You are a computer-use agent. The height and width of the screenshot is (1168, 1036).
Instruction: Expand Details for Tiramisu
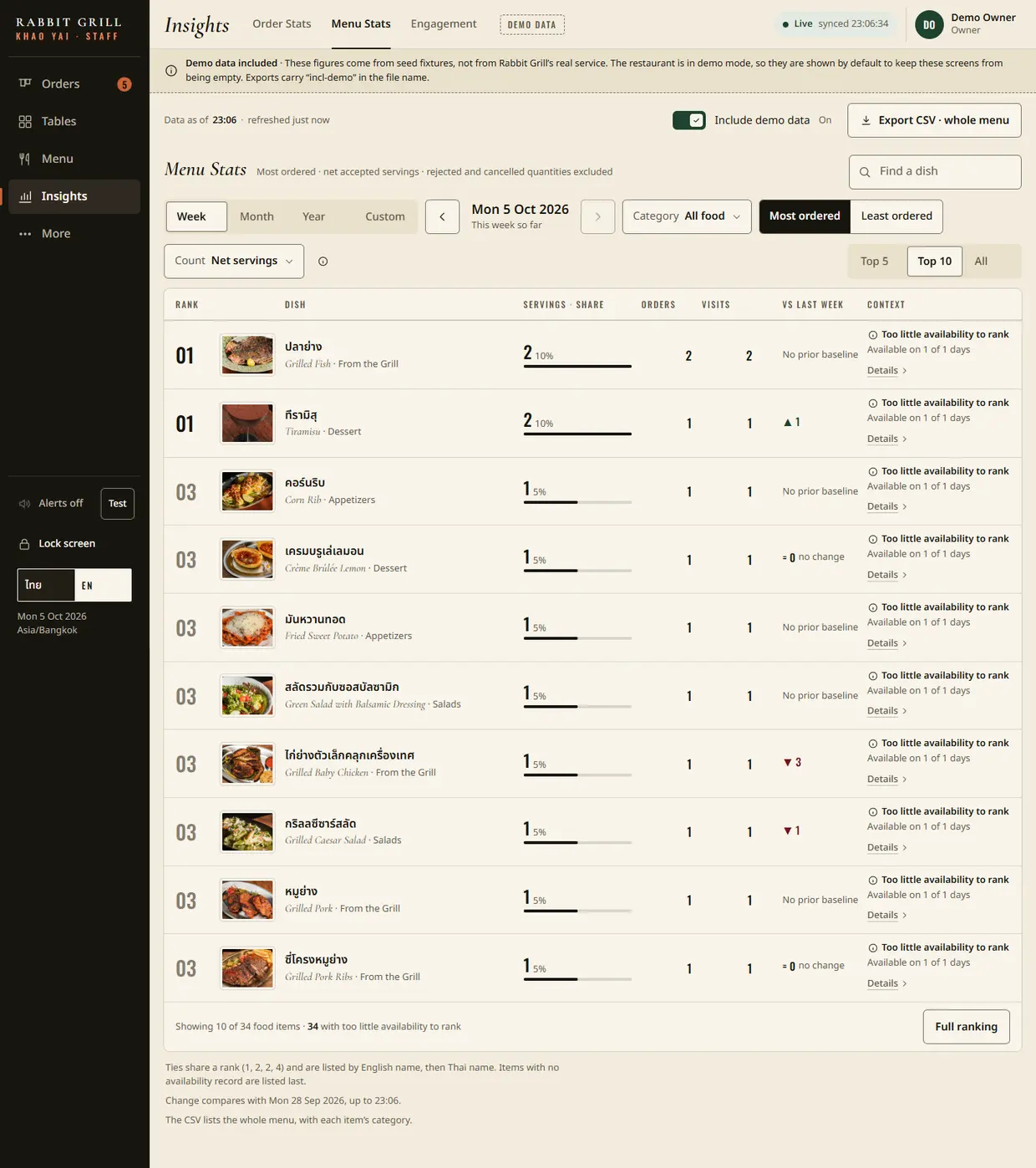(886, 439)
